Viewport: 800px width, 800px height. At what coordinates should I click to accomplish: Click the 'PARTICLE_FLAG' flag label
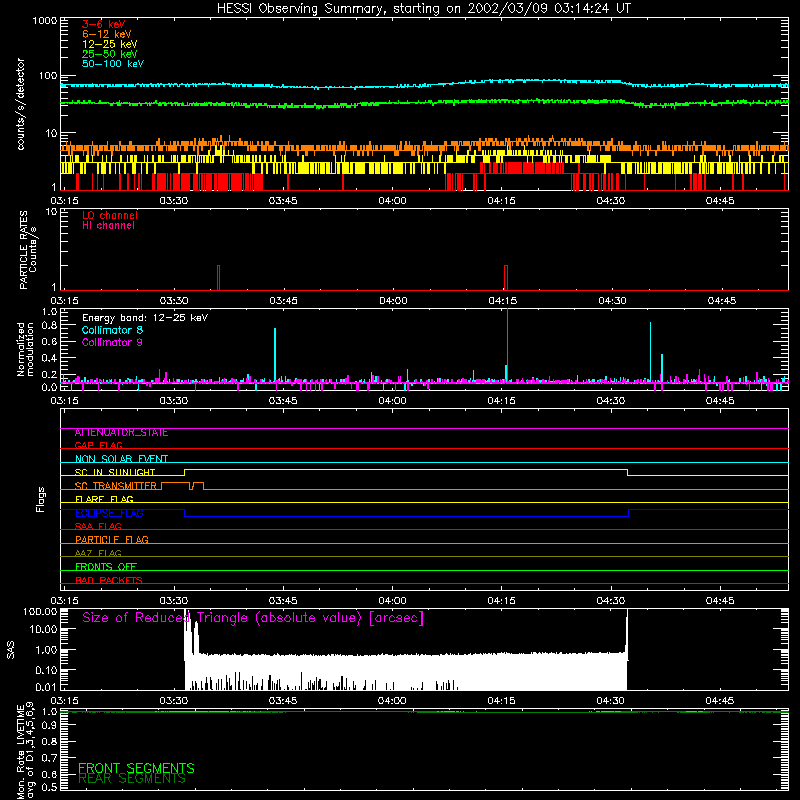coord(112,540)
